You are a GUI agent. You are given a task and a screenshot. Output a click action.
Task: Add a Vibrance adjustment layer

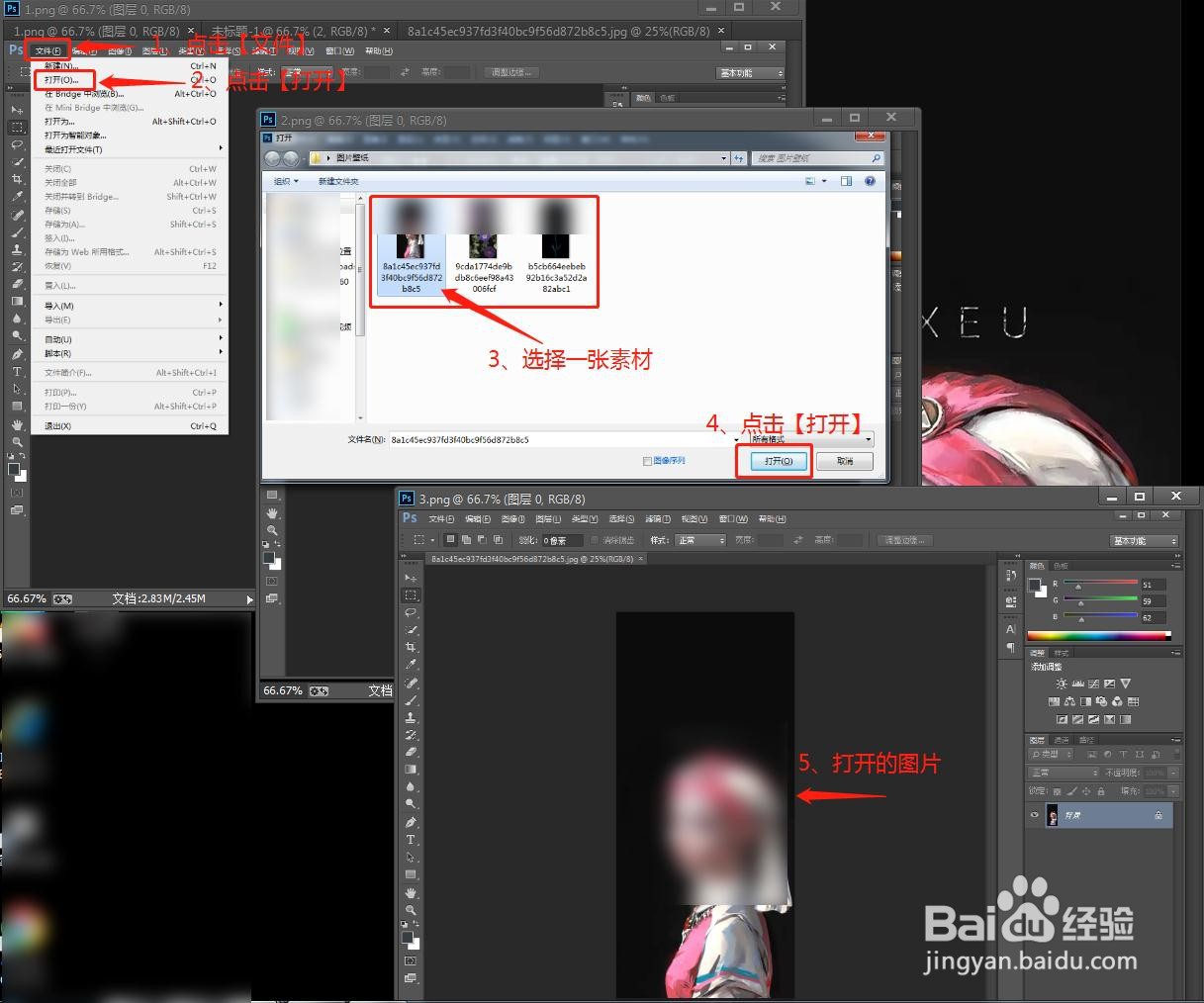click(1125, 684)
